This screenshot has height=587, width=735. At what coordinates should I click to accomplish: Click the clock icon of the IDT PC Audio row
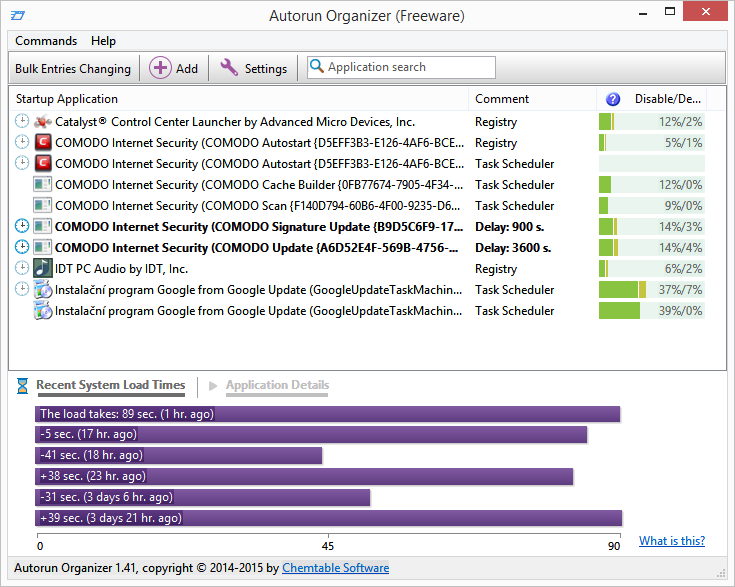(22, 268)
